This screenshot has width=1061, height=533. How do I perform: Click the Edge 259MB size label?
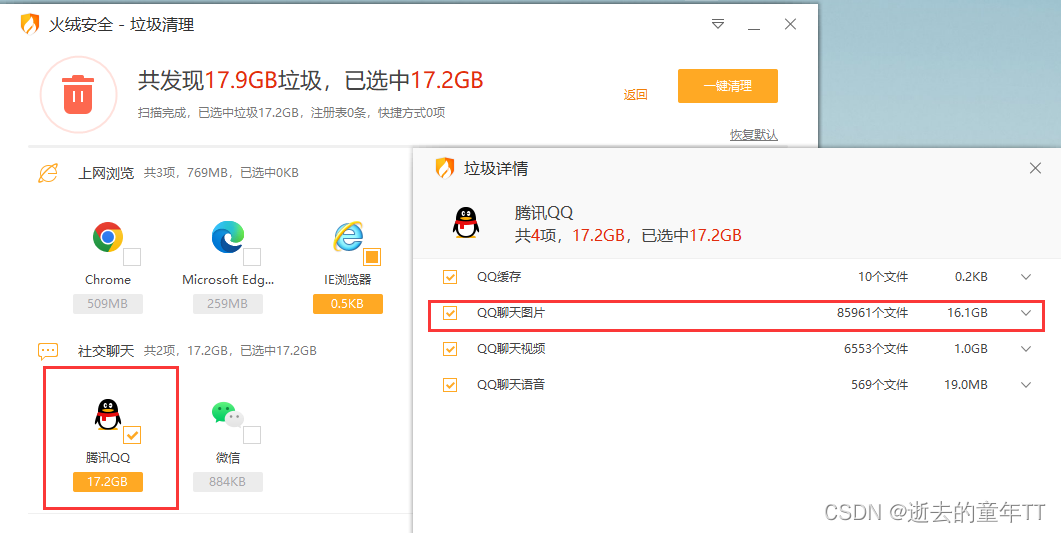click(x=227, y=304)
